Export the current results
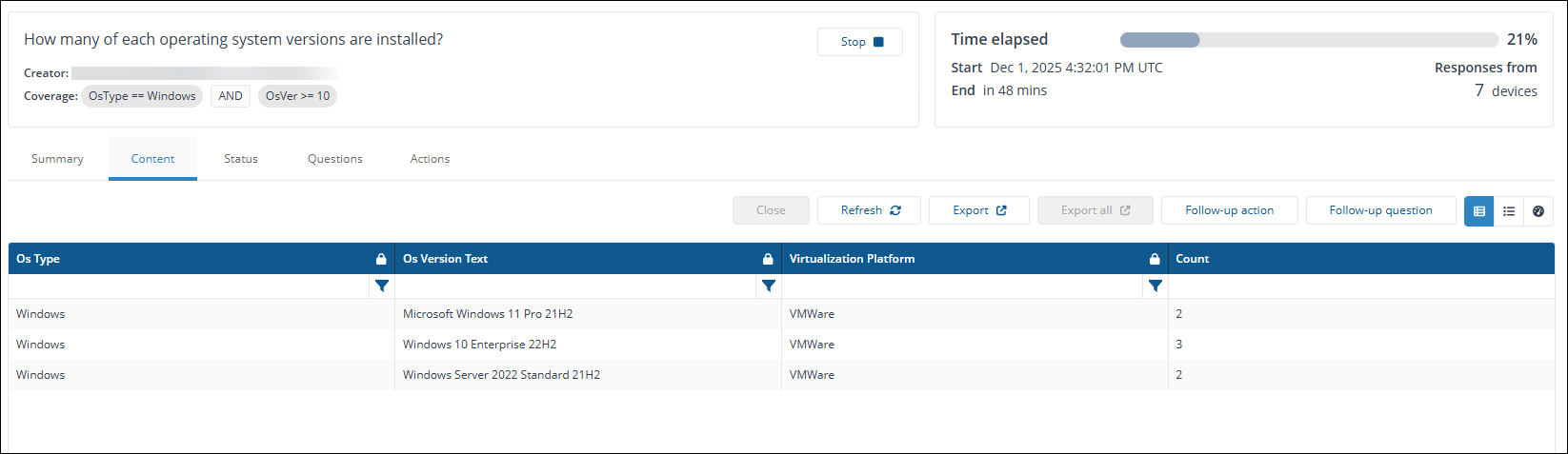 978,210
